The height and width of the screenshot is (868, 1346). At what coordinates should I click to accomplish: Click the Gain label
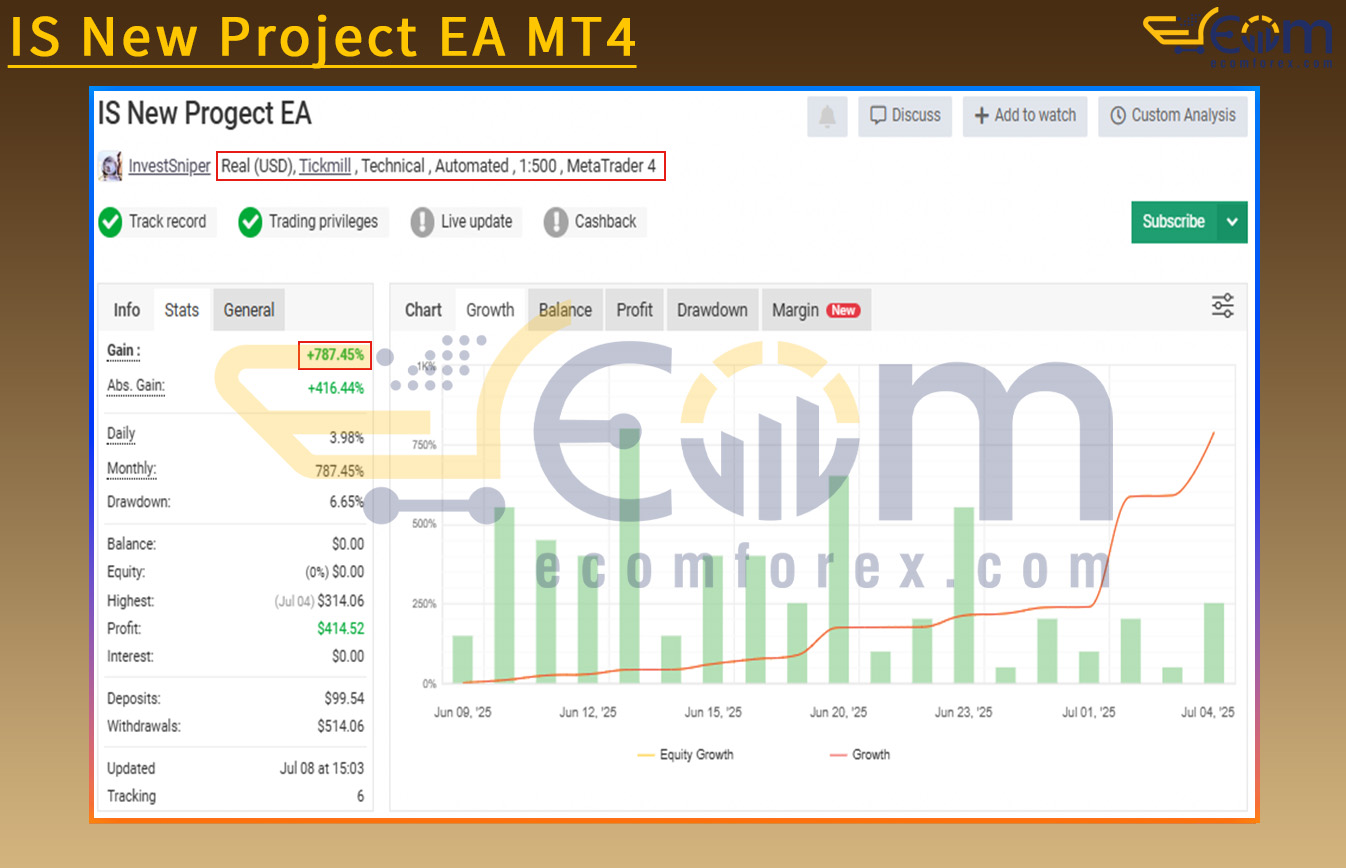click(x=123, y=352)
